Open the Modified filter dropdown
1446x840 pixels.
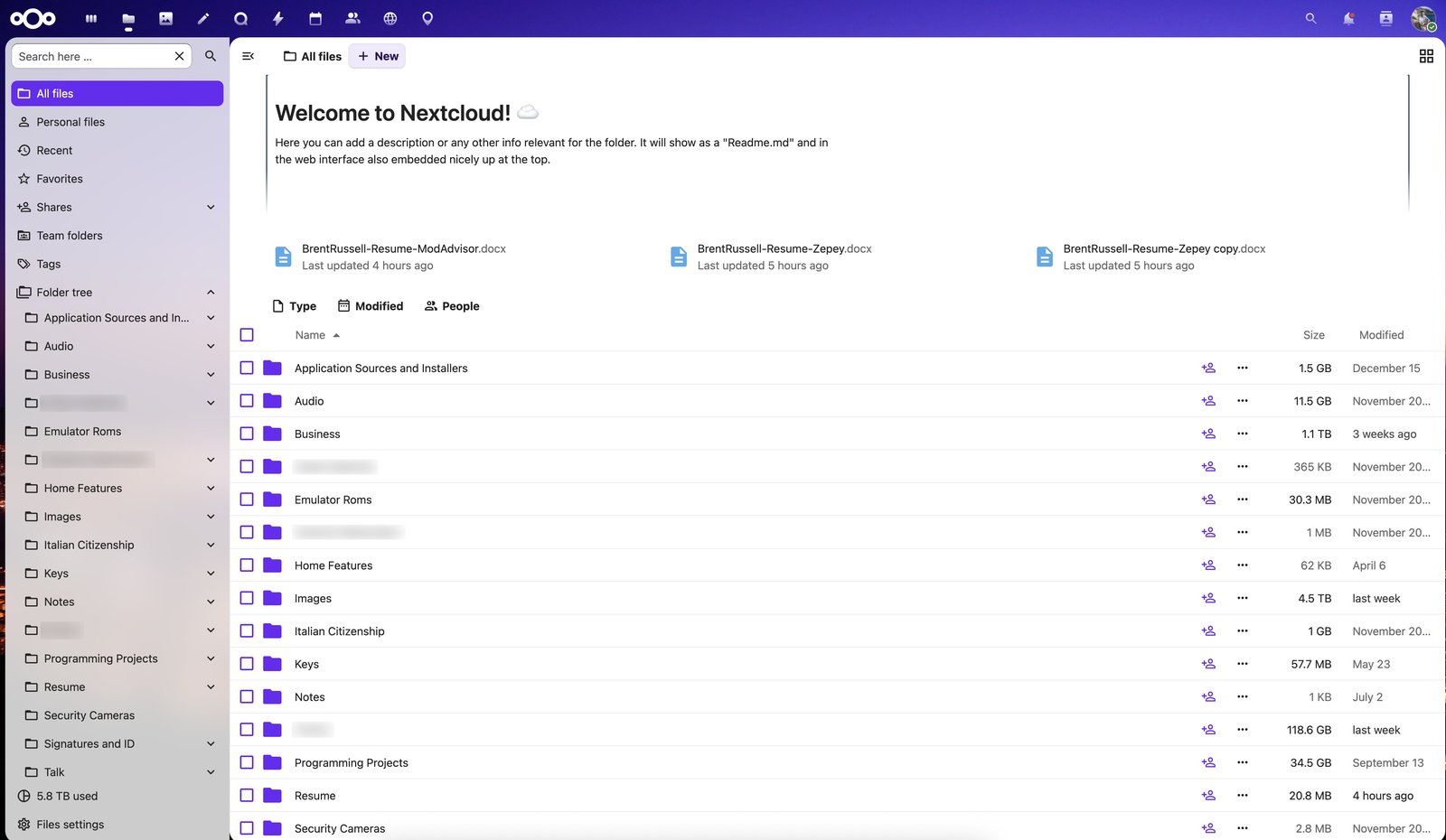click(371, 306)
